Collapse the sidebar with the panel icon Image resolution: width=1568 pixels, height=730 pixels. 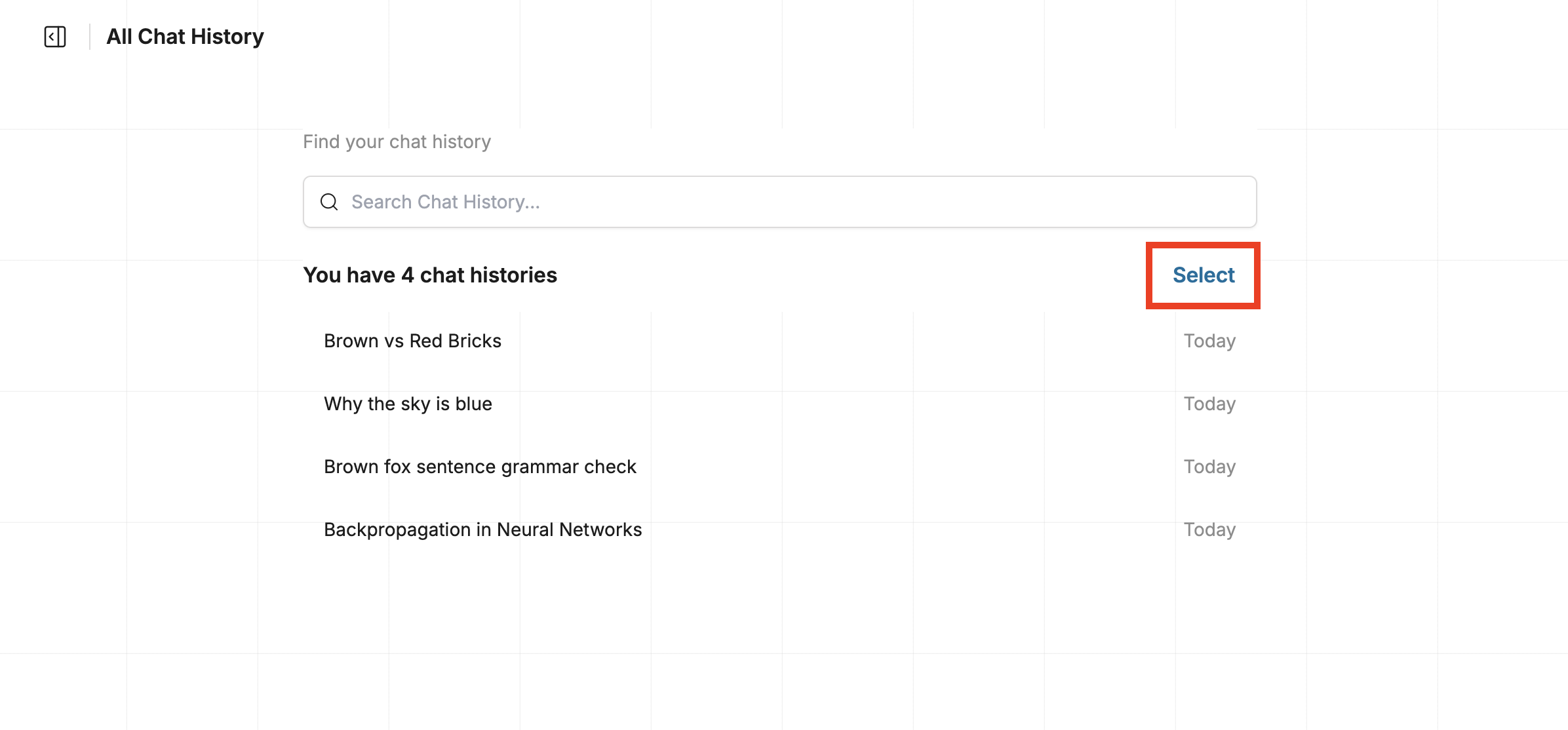click(x=55, y=37)
